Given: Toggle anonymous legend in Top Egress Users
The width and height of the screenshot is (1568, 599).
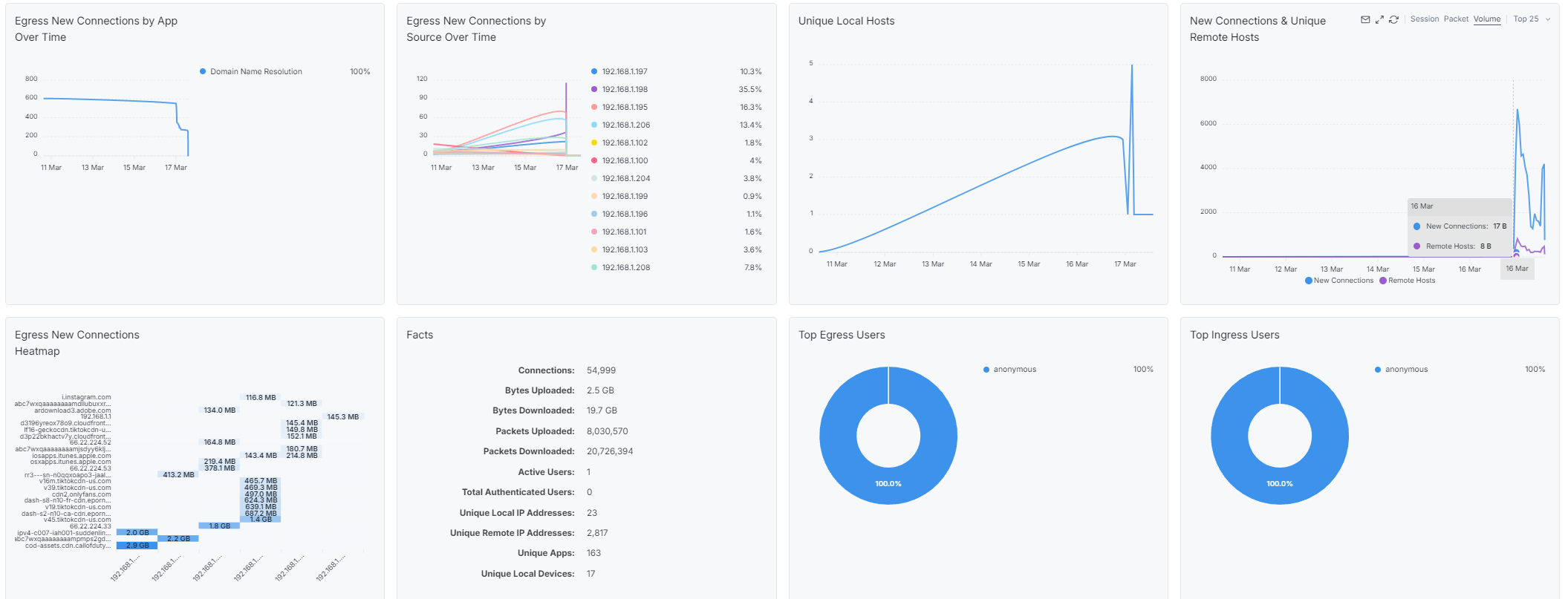Looking at the screenshot, I should (1009, 370).
